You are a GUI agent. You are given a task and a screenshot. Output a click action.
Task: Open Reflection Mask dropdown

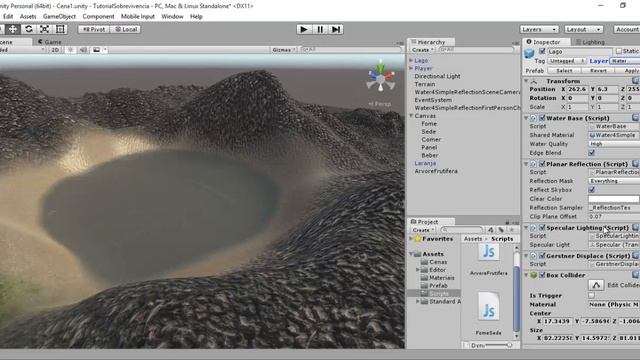[x=614, y=181]
